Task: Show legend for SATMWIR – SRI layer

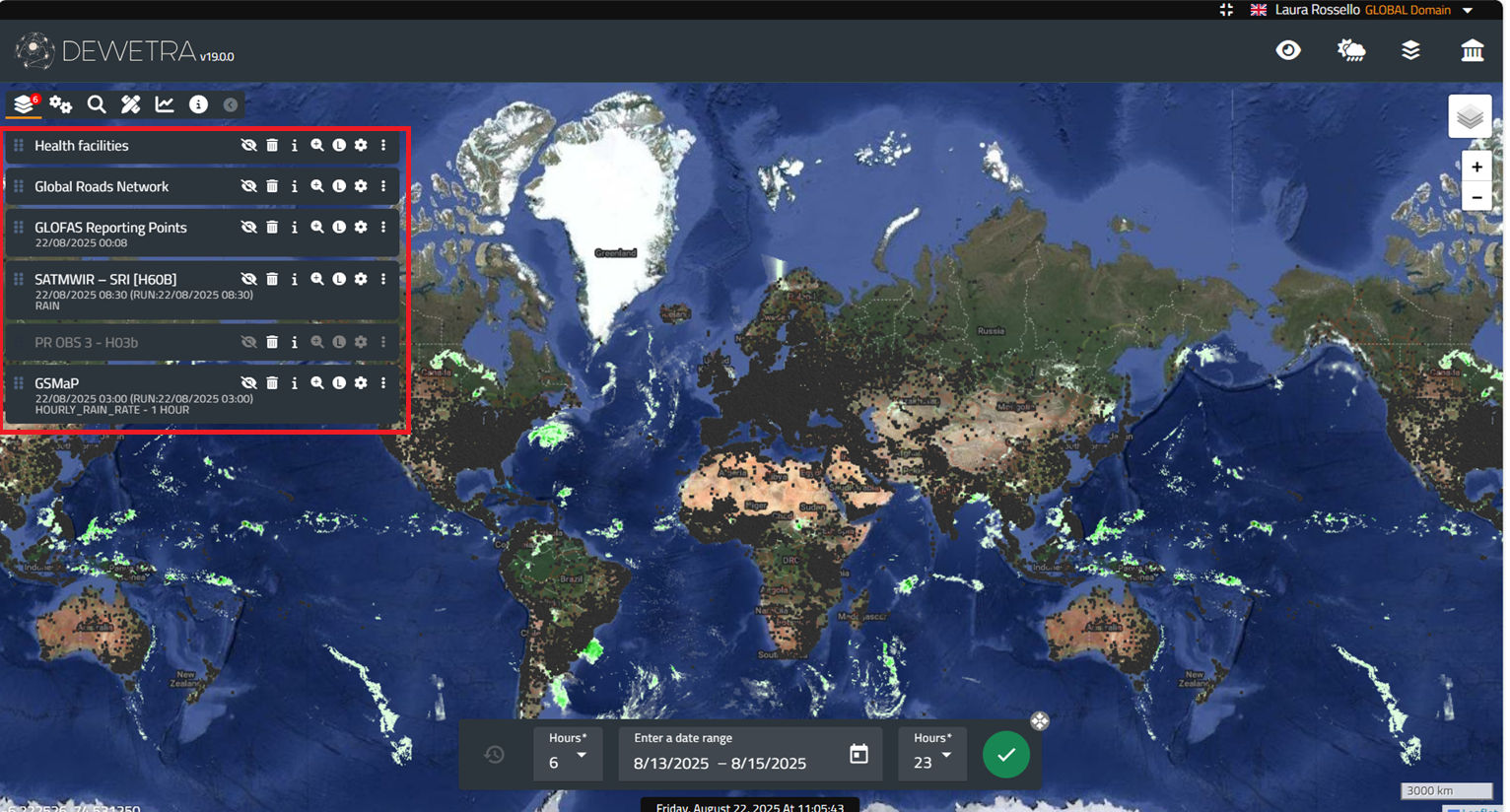Action: (x=339, y=280)
